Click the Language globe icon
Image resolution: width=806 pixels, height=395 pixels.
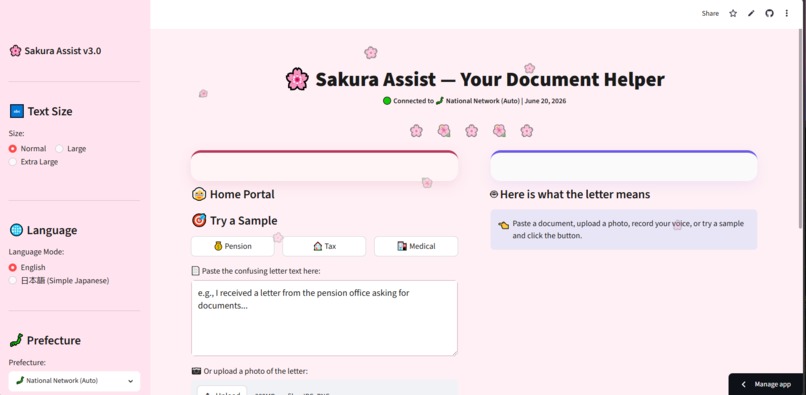[x=16, y=230]
